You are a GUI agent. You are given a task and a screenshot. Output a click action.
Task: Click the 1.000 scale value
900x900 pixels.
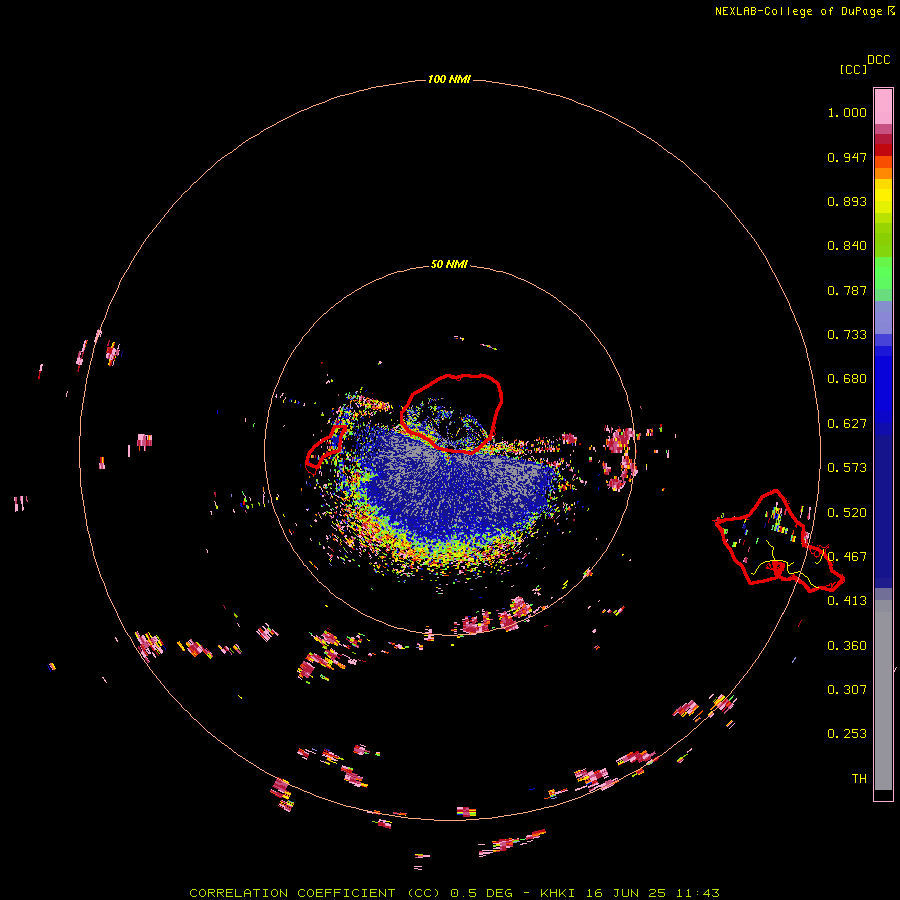coord(847,112)
